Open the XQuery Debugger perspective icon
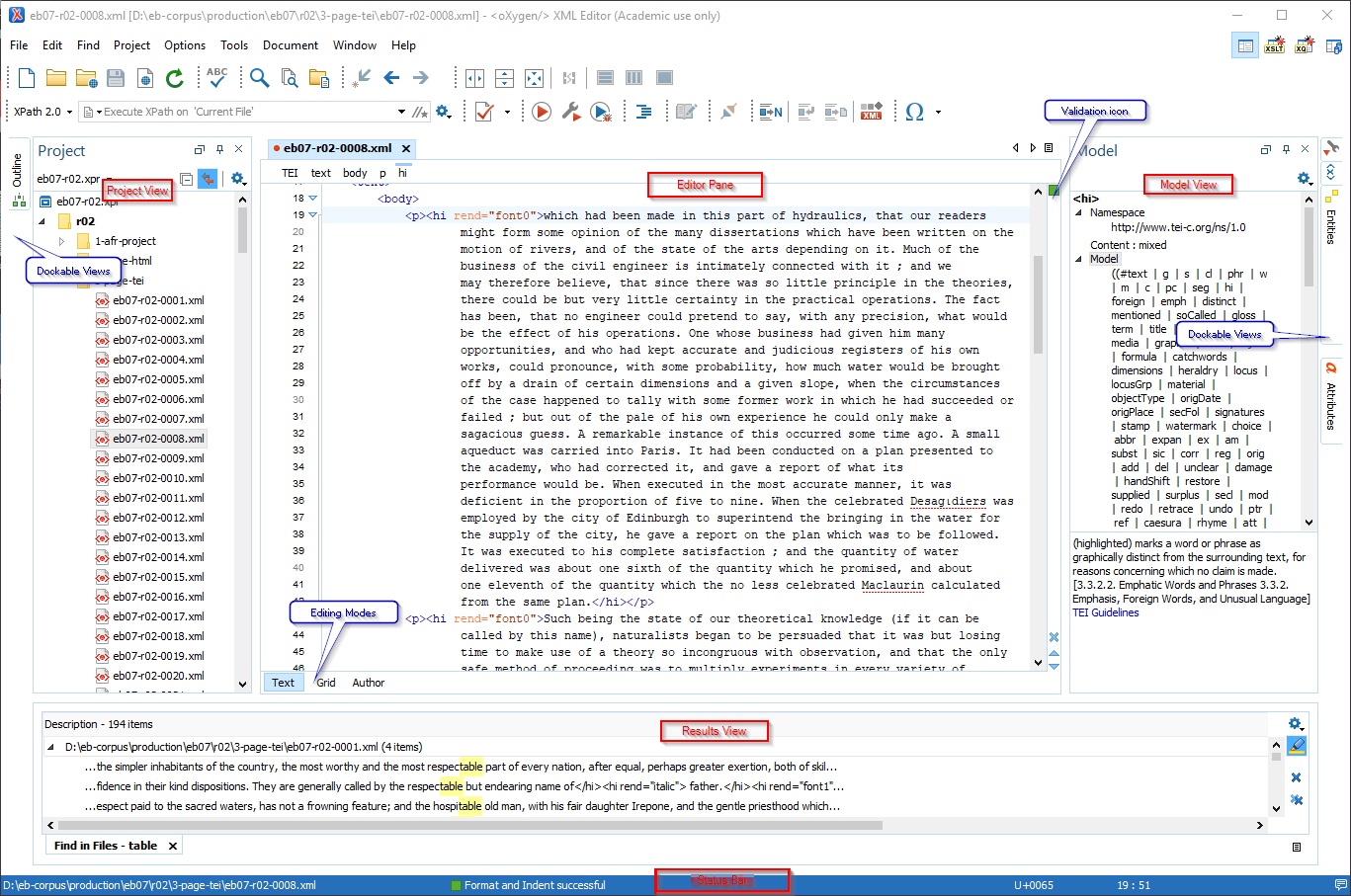The width and height of the screenshot is (1351, 896). [1305, 45]
